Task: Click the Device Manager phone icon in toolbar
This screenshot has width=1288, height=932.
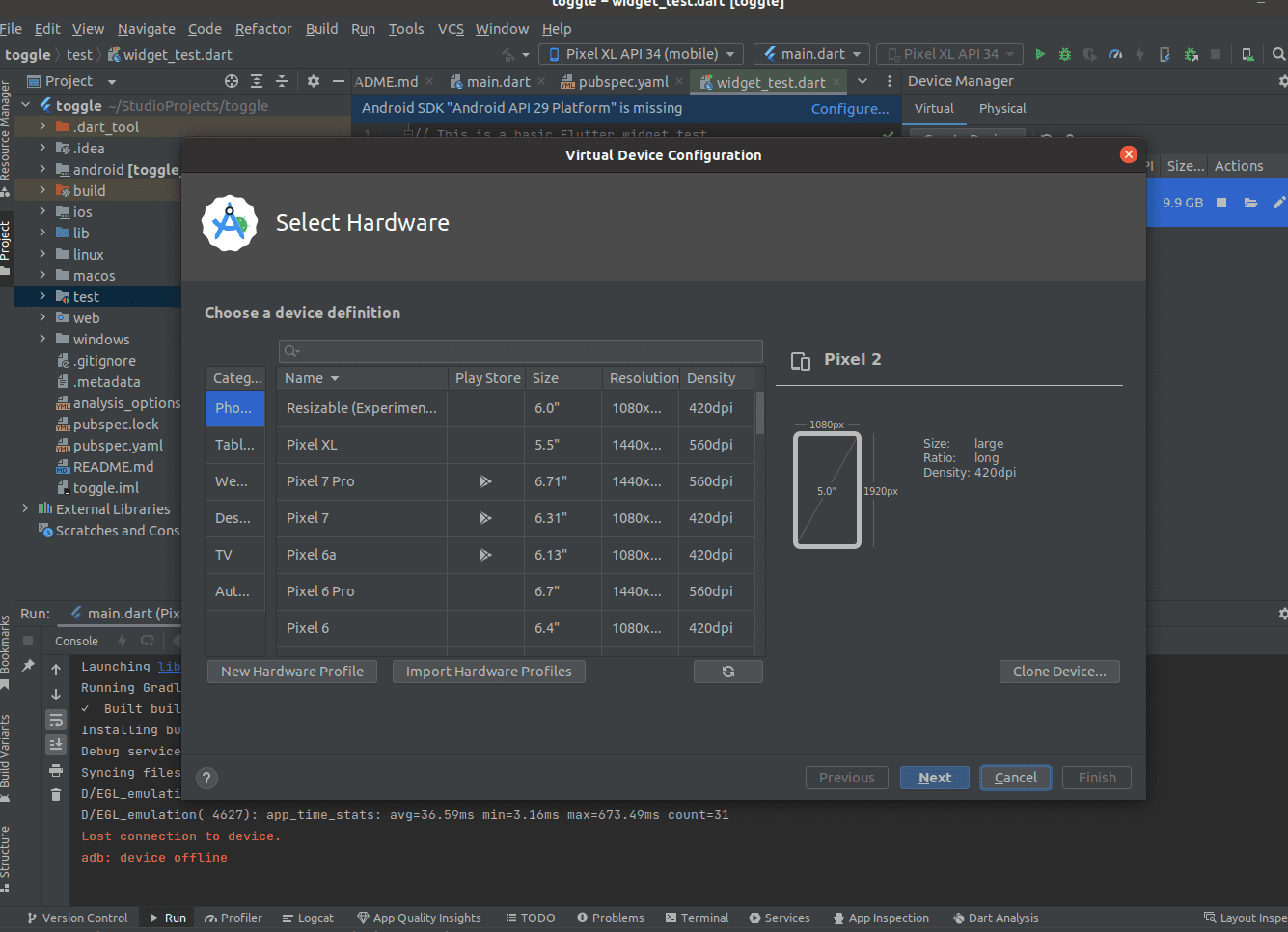Action: [x=1247, y=54]
